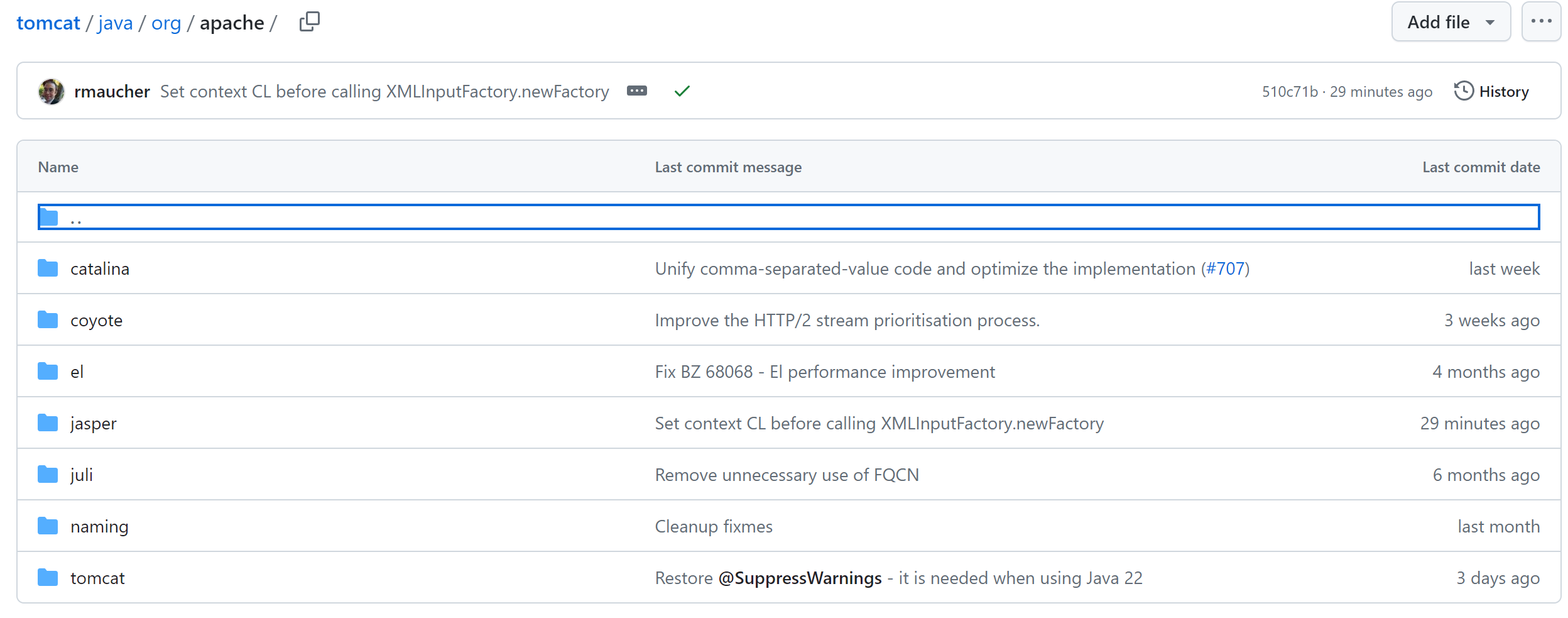Open jasper row's 'Set context CL' commit
The height and width of the screenshot is (618, 1568).
[879, 424]
